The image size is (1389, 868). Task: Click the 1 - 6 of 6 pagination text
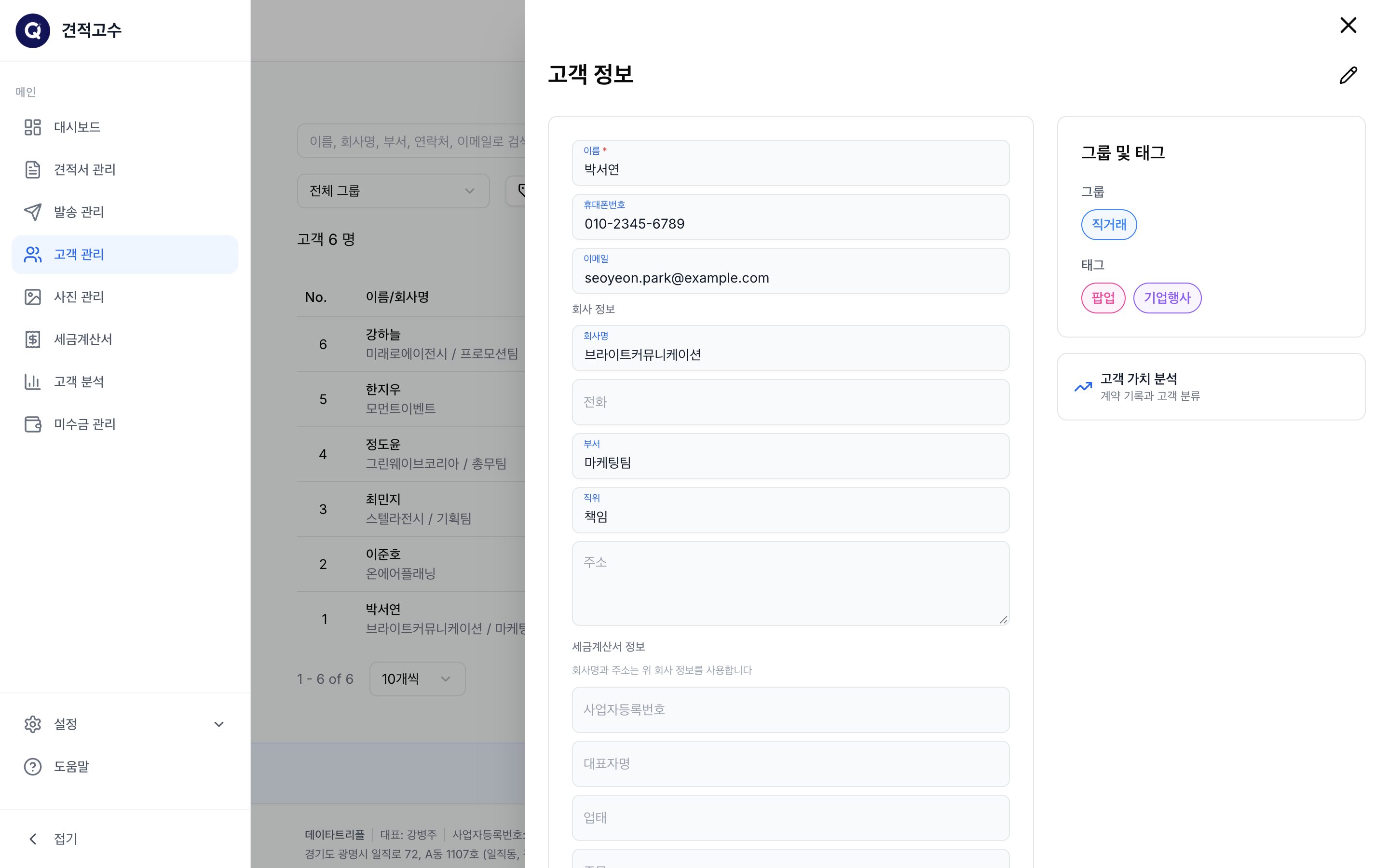[x=325, y=679]
